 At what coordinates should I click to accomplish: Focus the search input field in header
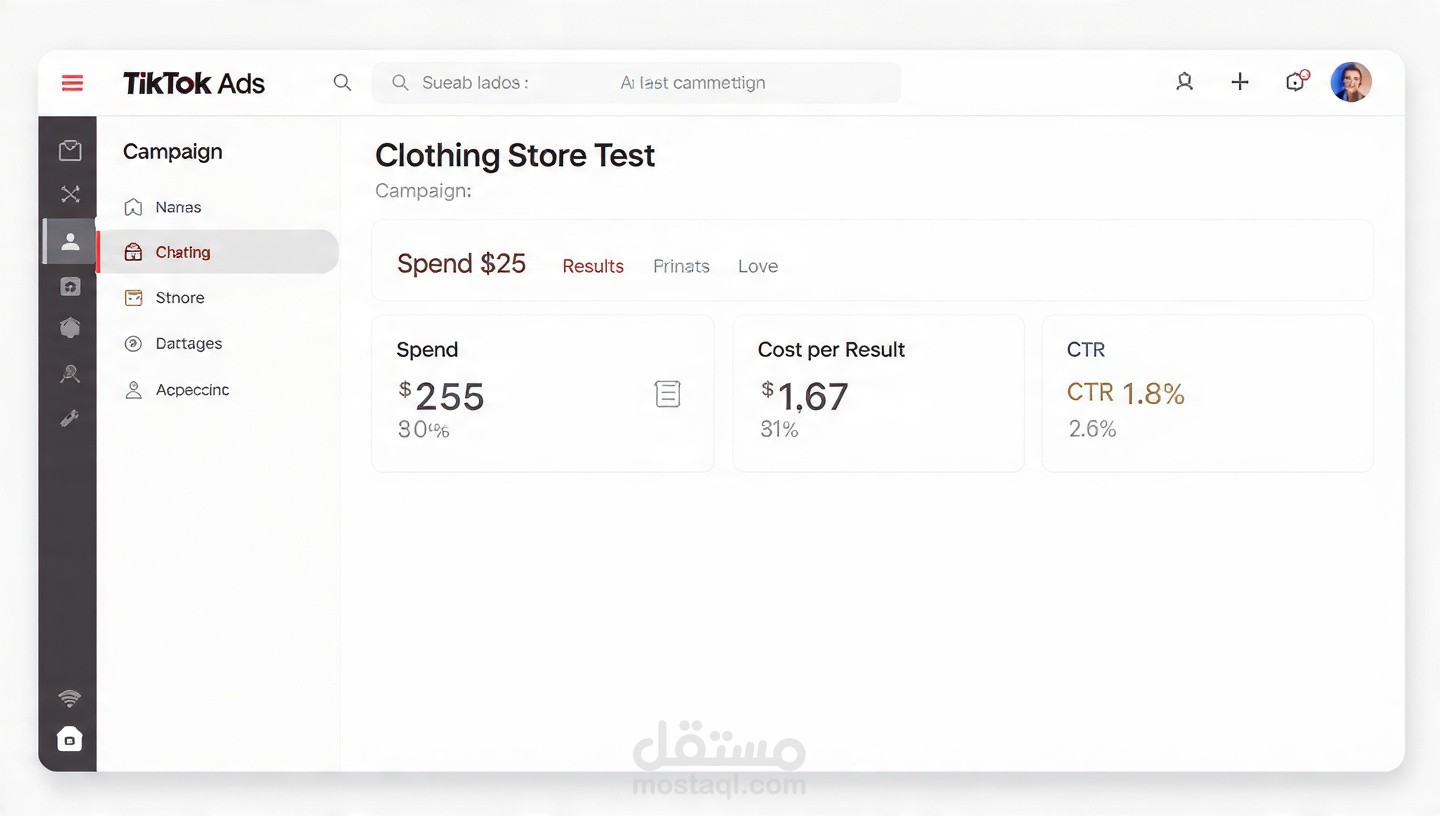tap(636, 83)
